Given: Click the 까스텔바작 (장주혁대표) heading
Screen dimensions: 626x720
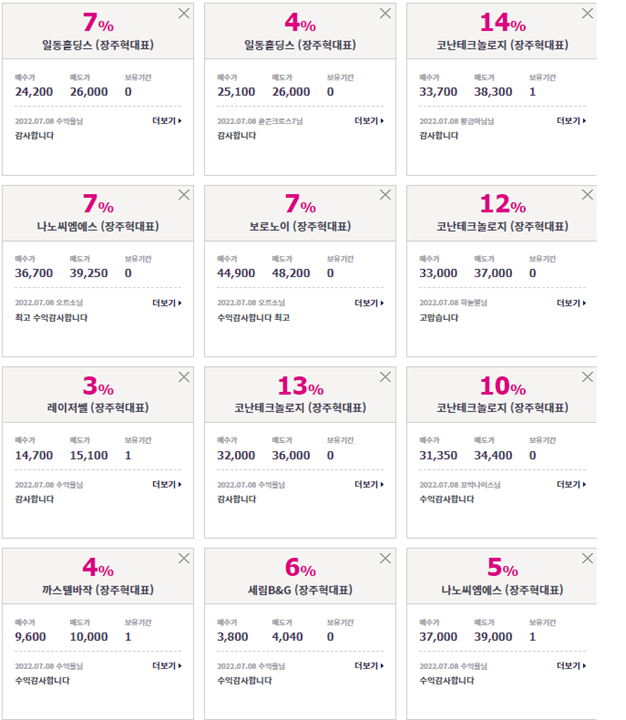Looking at the screenshot, I should pyautogui.click(x=98, y=590).
